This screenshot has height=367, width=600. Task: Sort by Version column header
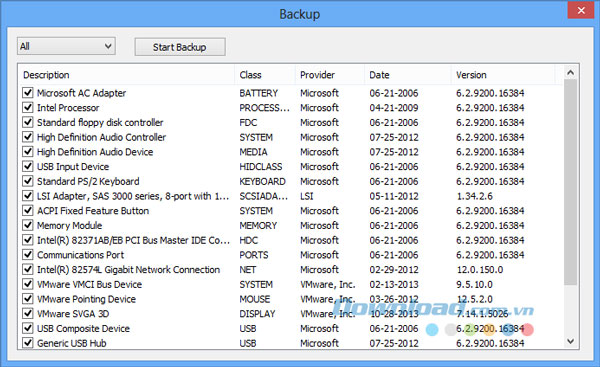[503, 75]
